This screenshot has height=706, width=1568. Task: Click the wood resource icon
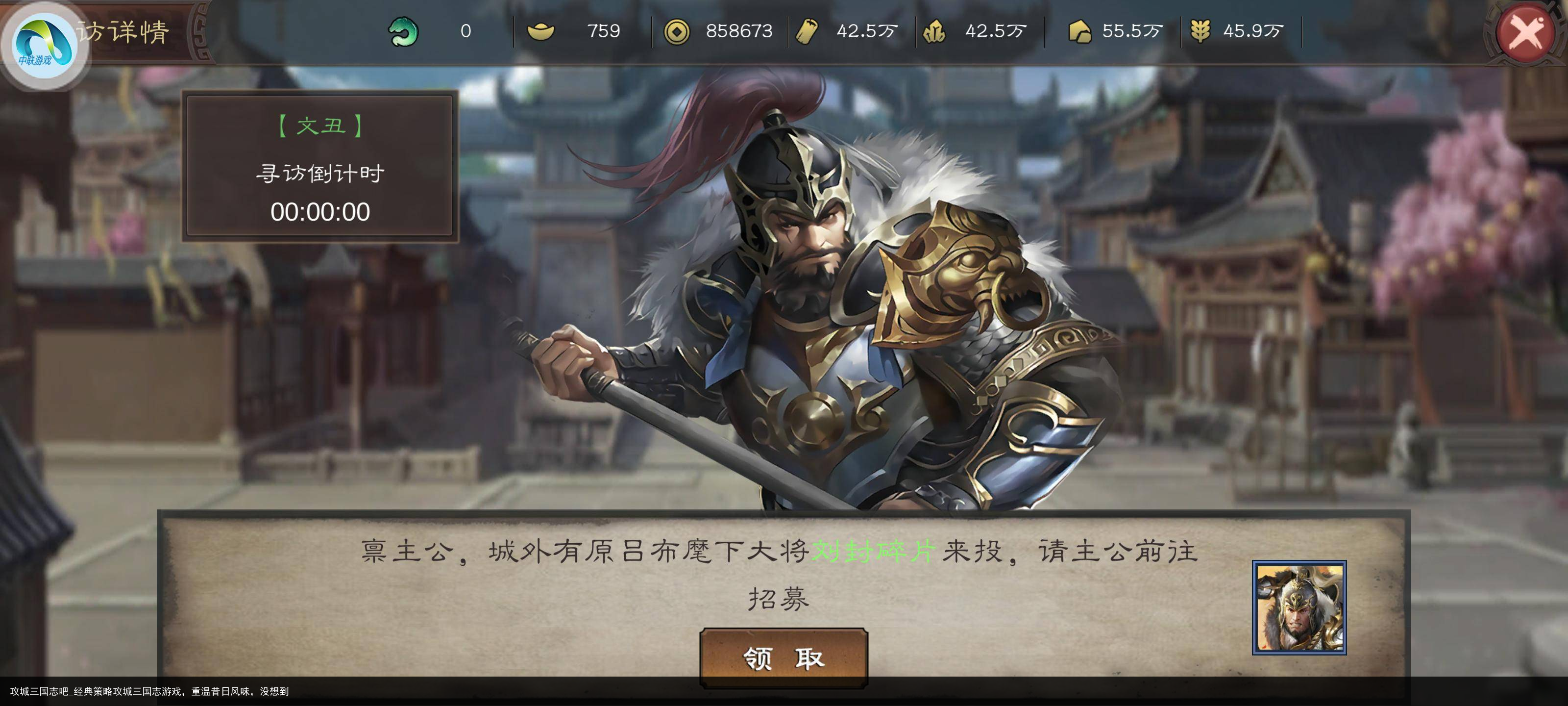807,31
